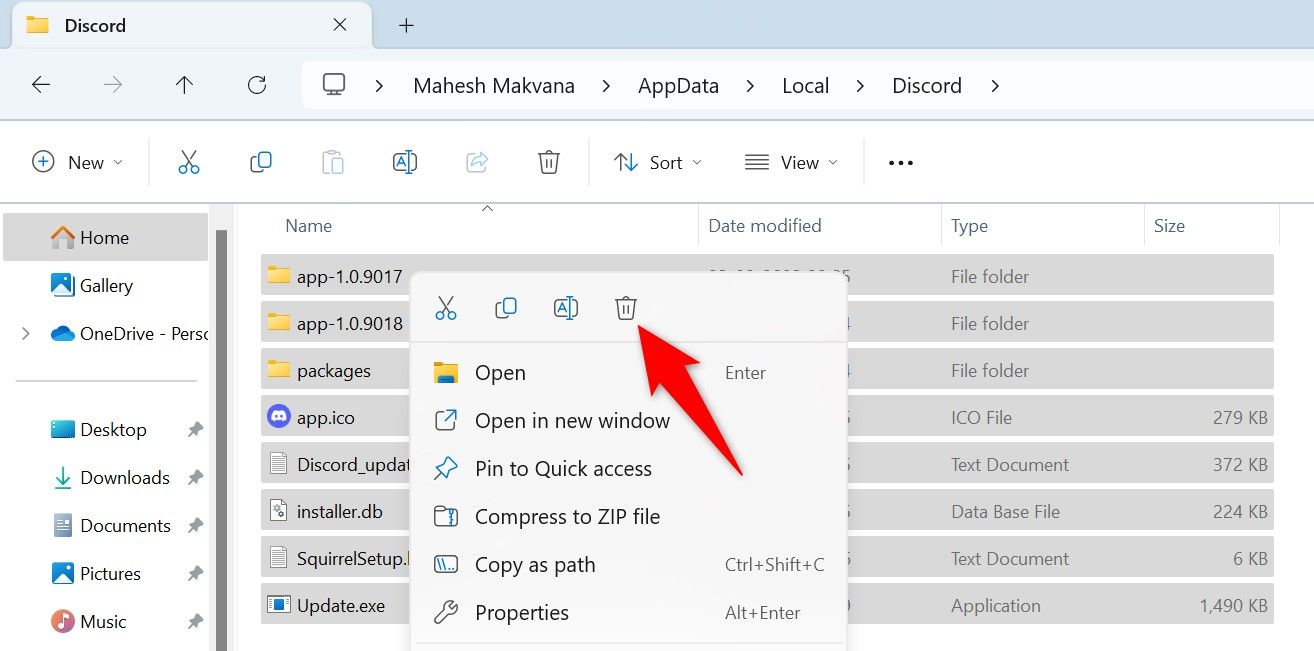
Task: Open the See more toolbar menu
Action: pos(899,161)
